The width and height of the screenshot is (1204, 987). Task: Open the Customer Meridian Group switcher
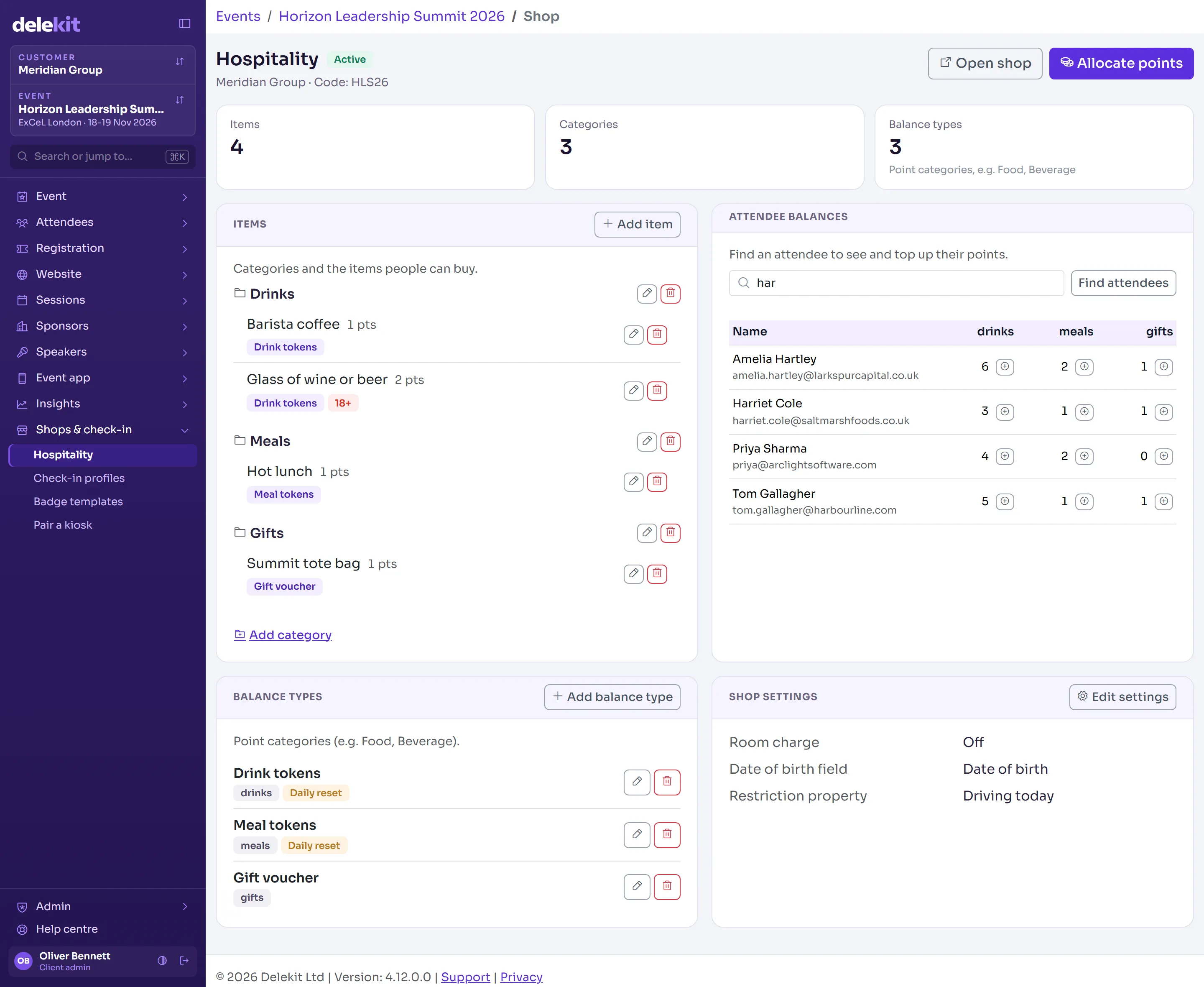103,64
